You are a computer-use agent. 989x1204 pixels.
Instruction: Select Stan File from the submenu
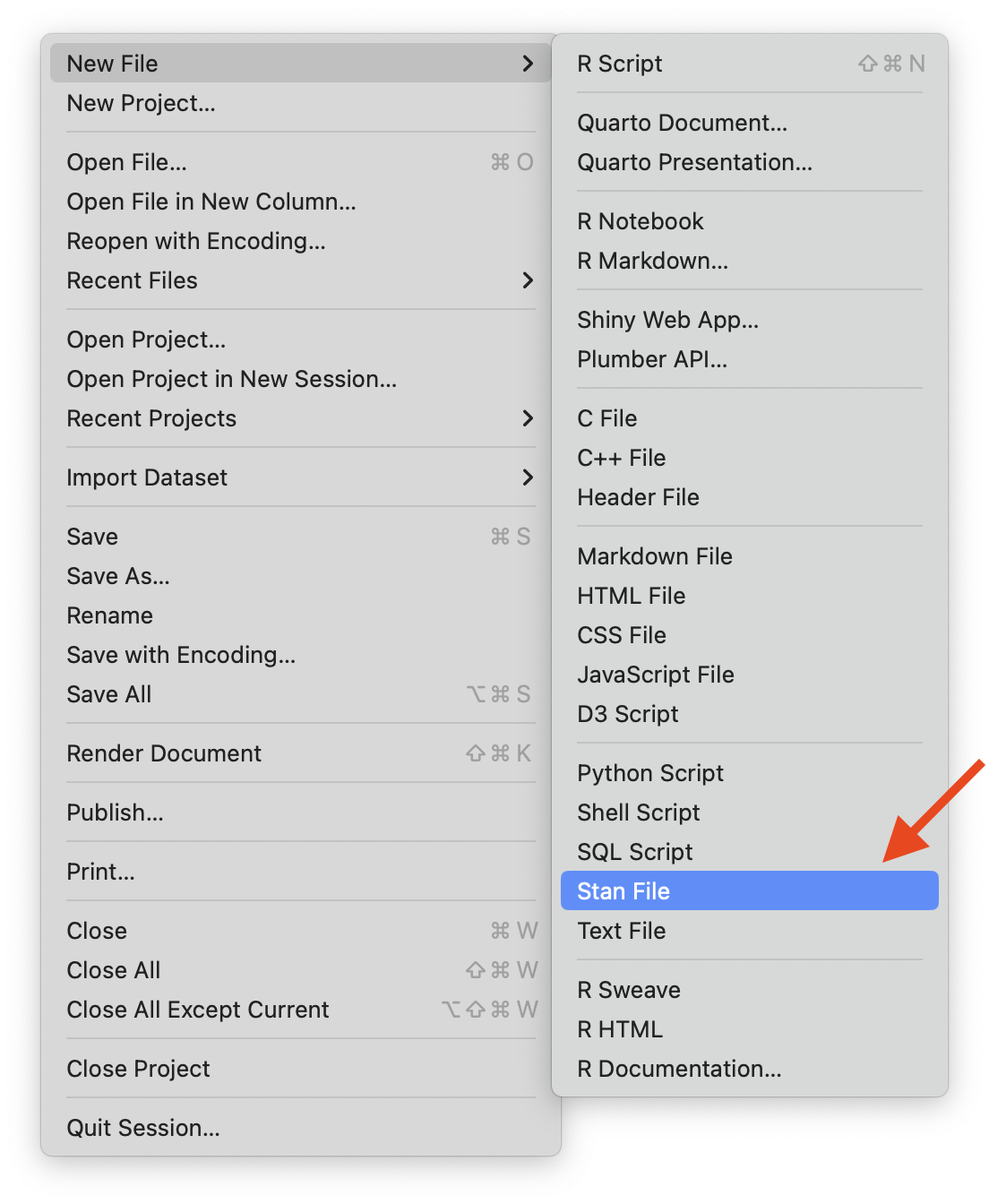click(624, 891)
